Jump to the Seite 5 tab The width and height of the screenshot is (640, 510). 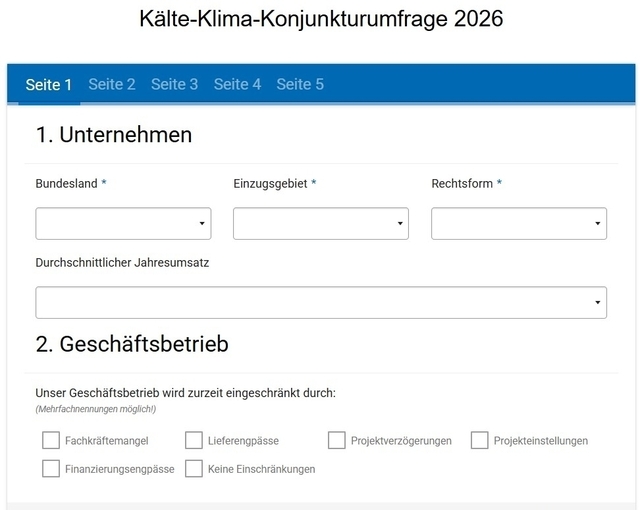(300, 85)
